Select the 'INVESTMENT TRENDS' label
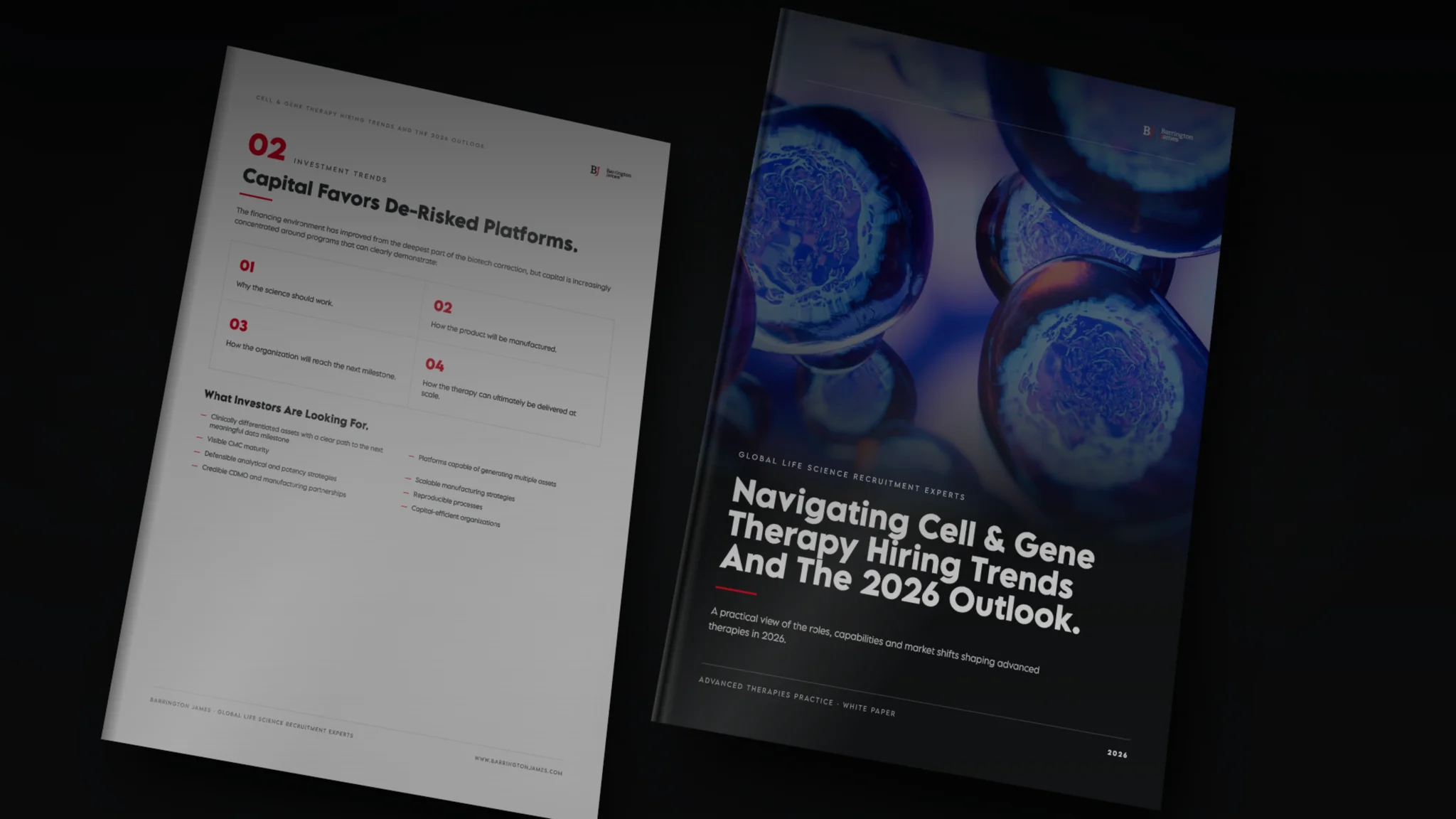1456x819 pixels. pyautogui.click(x=341, y=171)
